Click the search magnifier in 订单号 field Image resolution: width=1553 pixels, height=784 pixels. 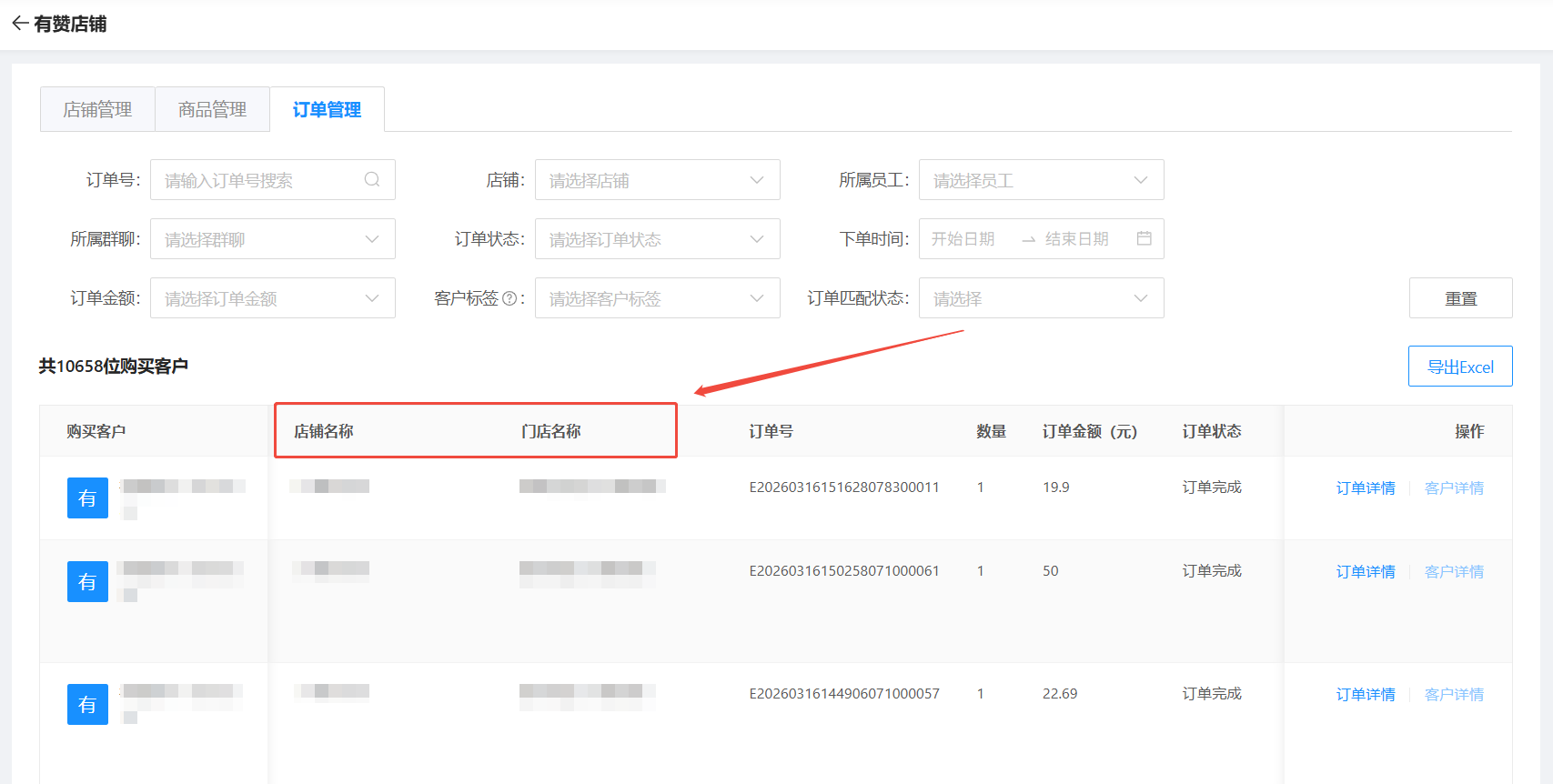coord(372,180)
